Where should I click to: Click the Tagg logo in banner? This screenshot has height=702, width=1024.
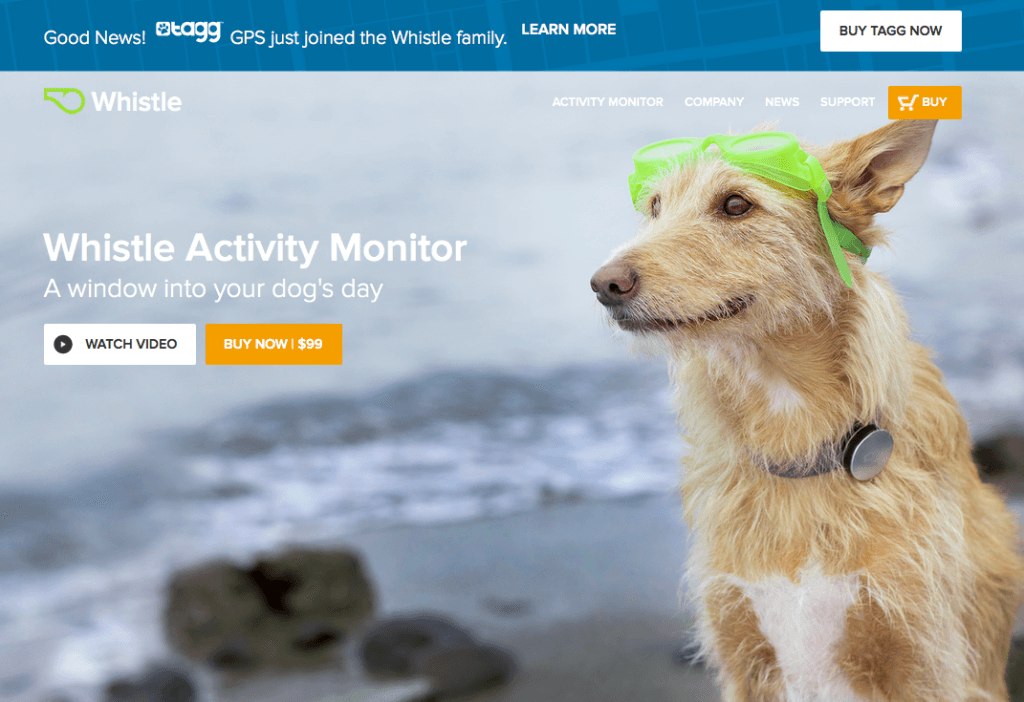[x=189, y=31]
